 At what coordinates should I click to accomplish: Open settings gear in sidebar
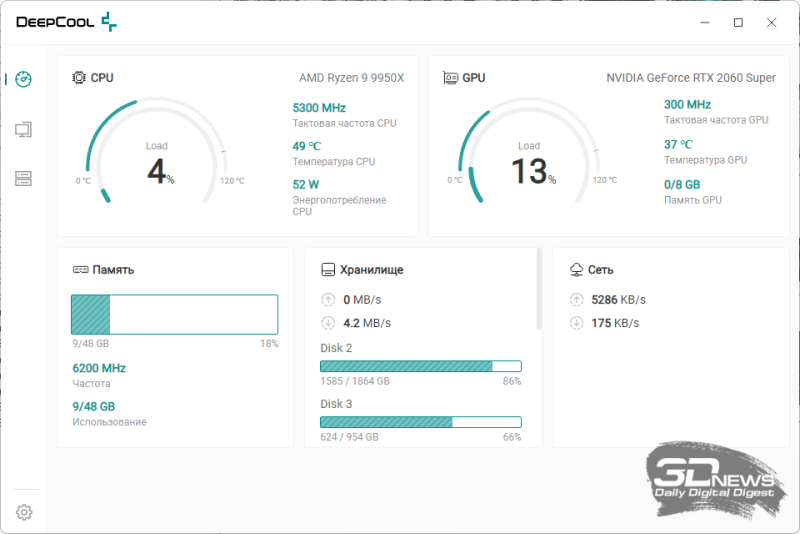click(24, 512)
